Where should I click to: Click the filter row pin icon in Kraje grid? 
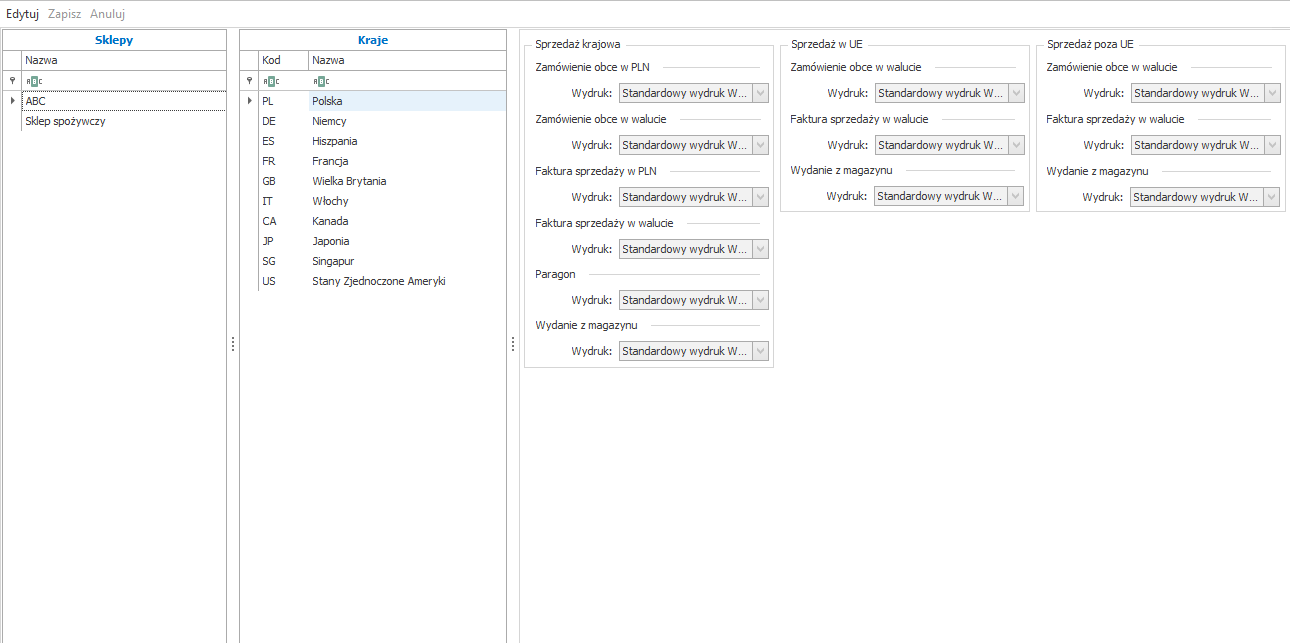coord(249,81)
